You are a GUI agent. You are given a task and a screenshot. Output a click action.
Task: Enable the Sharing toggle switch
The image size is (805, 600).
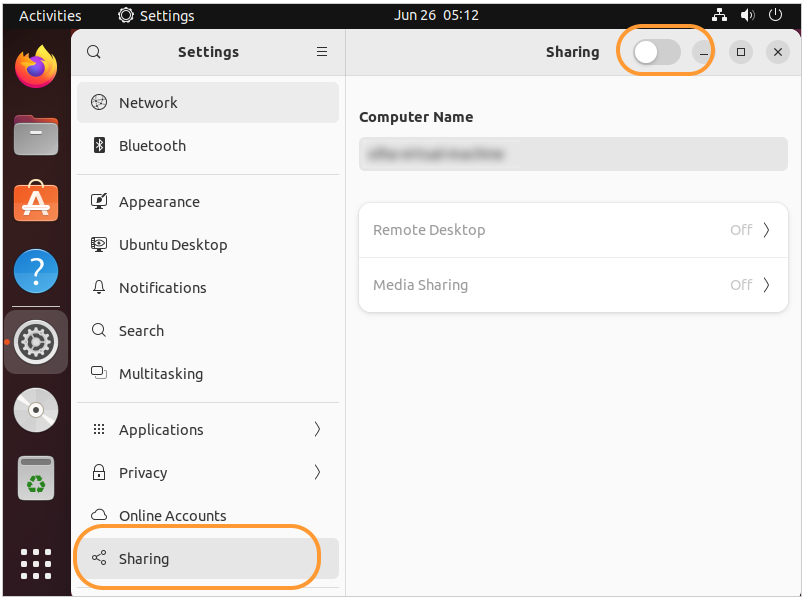pyautogui.click(x=656, y=51)
